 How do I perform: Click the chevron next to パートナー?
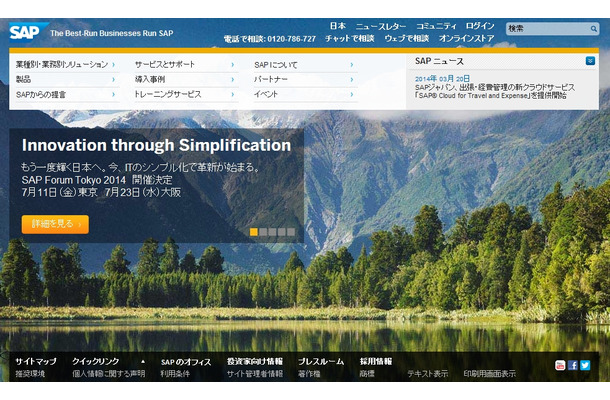tap(352, 79)
